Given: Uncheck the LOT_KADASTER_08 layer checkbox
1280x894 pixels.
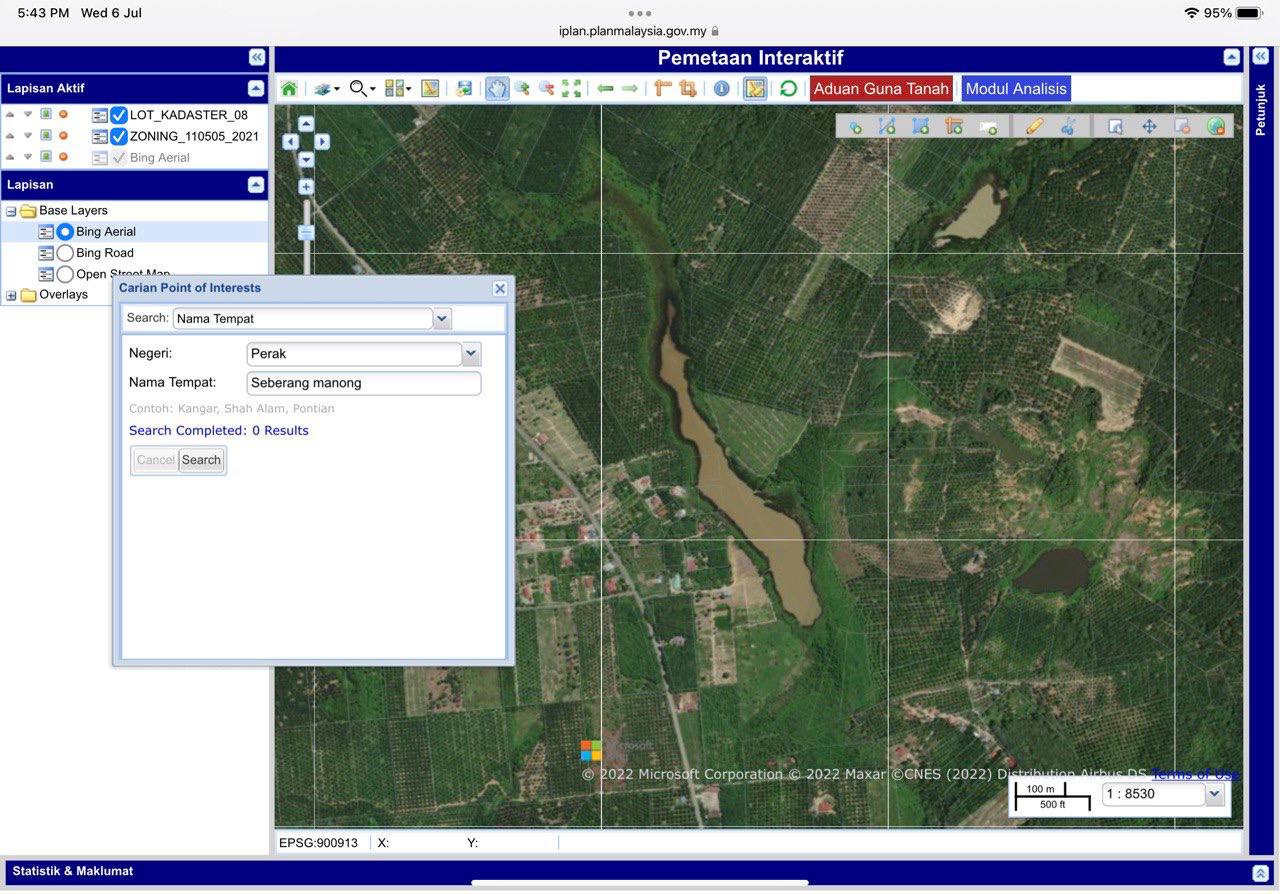Looking at the screenshot, I should [119, 115].
